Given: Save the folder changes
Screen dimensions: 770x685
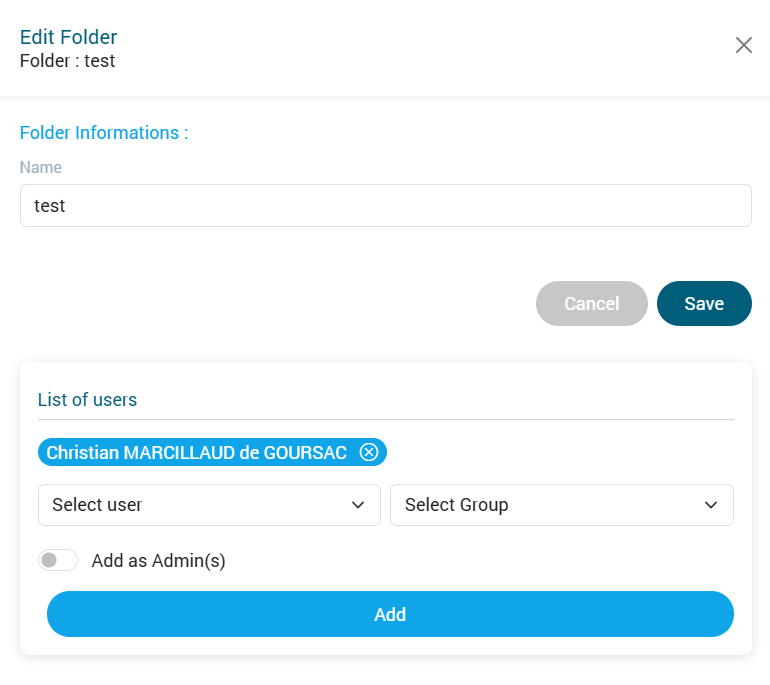Looking at the screenshot, I should click(x=704, y=304).
